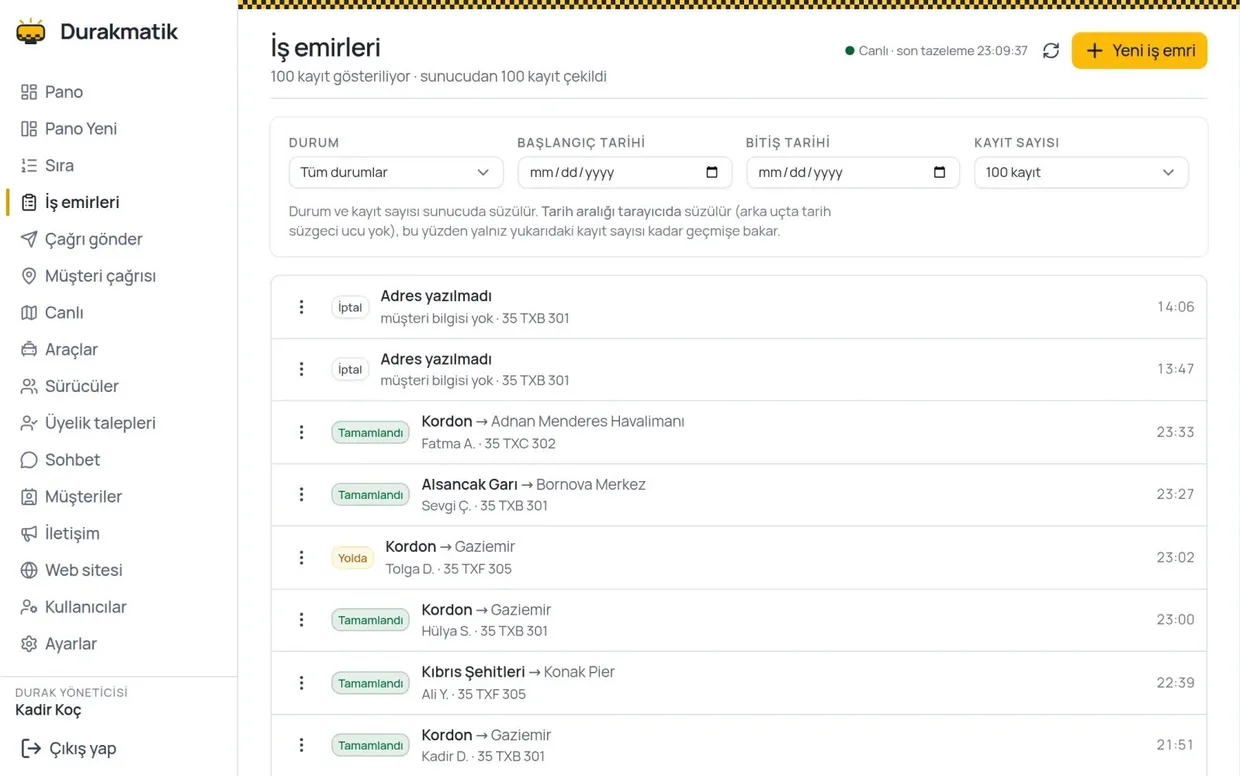Click the Yolda status badge

coord(352,558)
